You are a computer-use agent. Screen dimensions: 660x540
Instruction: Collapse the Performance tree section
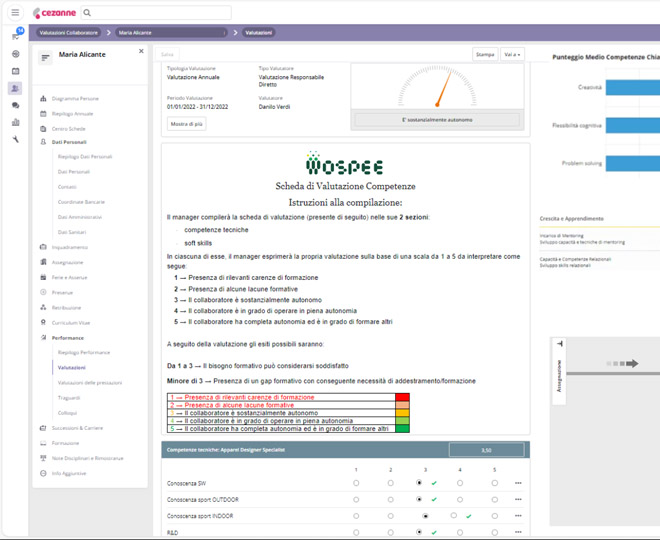click(x=68, y=338)
